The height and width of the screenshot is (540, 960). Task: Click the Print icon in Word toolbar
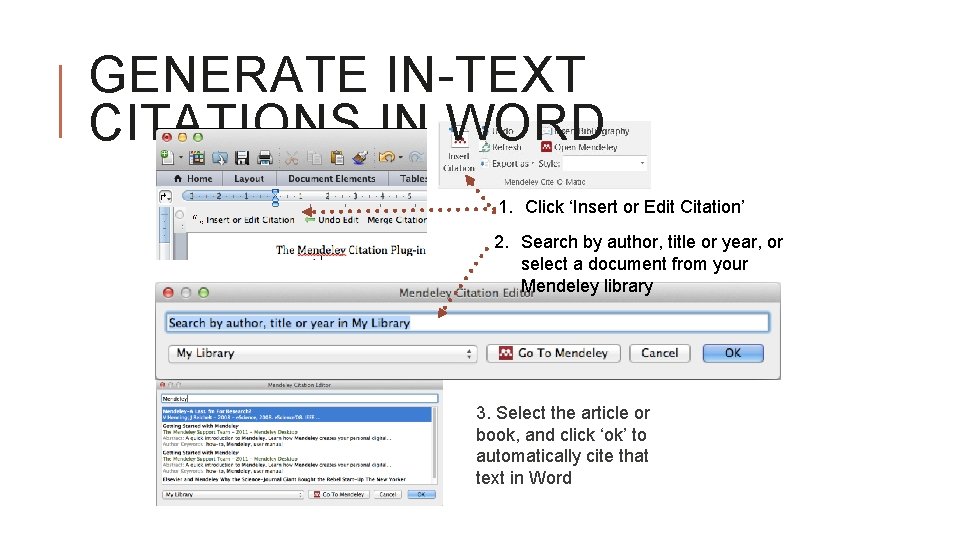(264, 158)
